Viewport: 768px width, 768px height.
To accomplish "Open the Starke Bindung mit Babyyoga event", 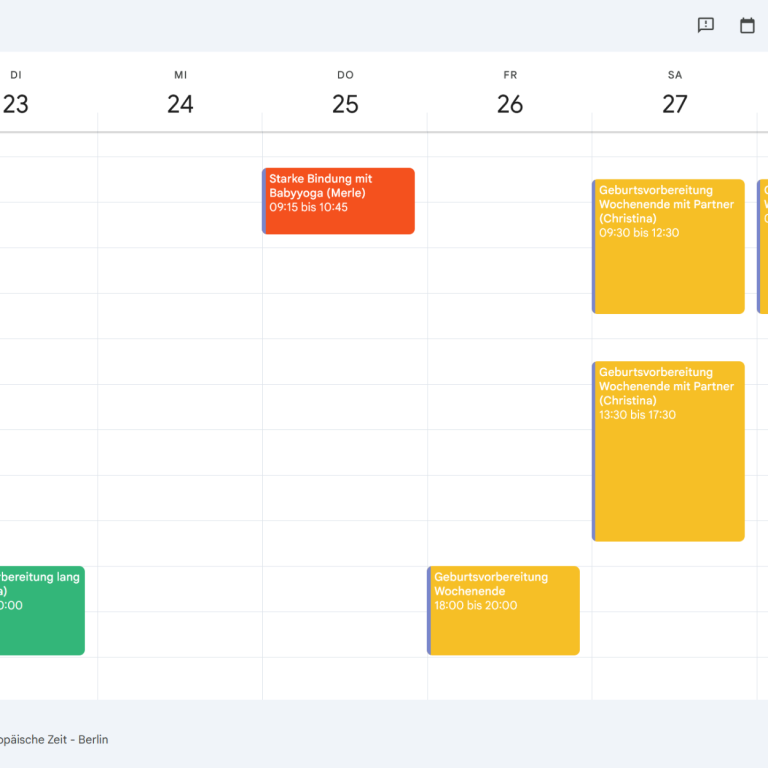I will [x=340, y=201].
